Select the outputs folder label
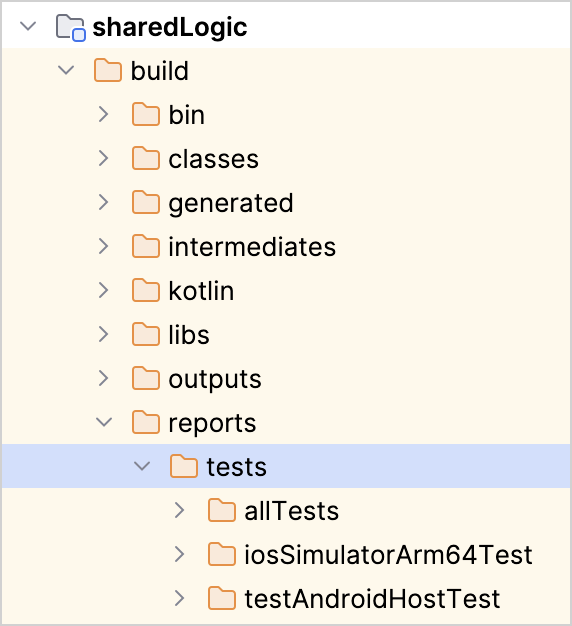Image resolution: width=572 pixels, height=626 pixels. coord(215,379)
